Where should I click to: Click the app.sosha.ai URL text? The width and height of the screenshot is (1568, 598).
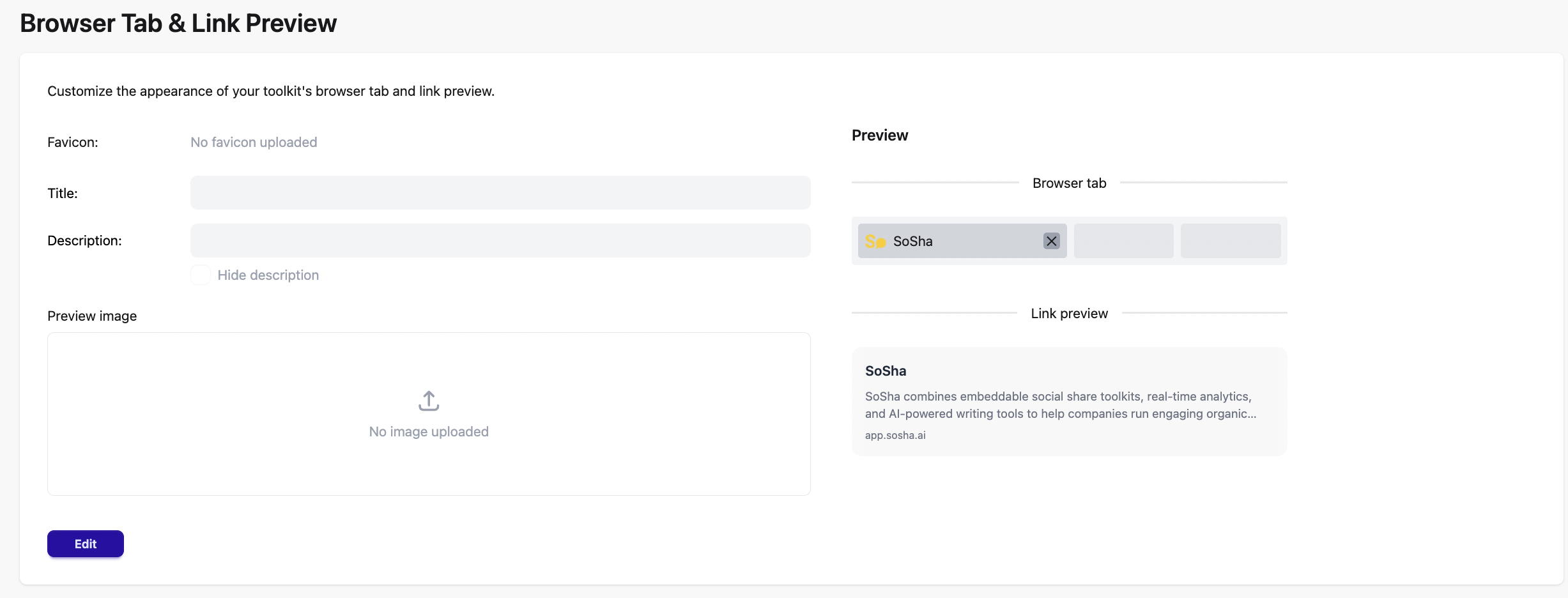coord(895,435)
